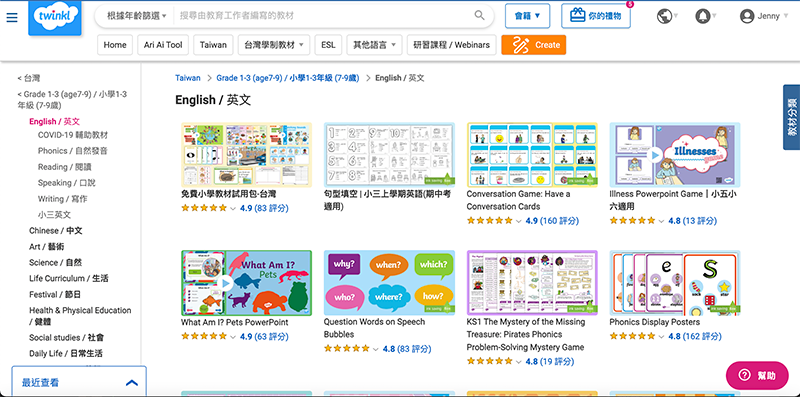Play the Illness Powerpoint Game preview

point(654,154)
